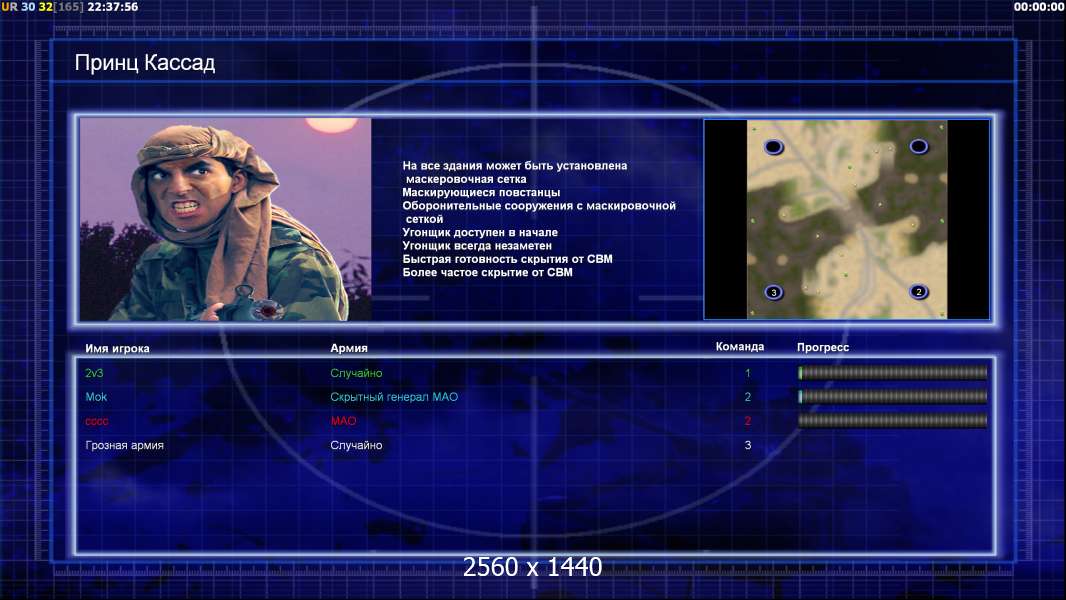Click the 22:37:56 clock readout

pyautogui.click(x=112, y=7)
